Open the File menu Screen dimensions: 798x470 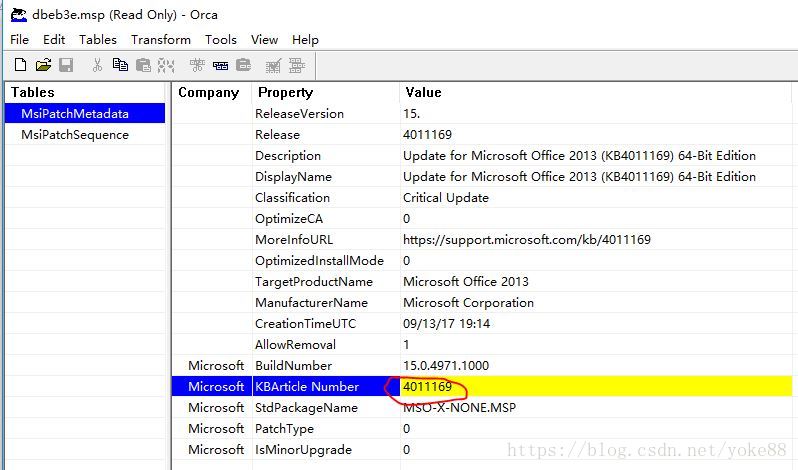[x=19, y=40]
